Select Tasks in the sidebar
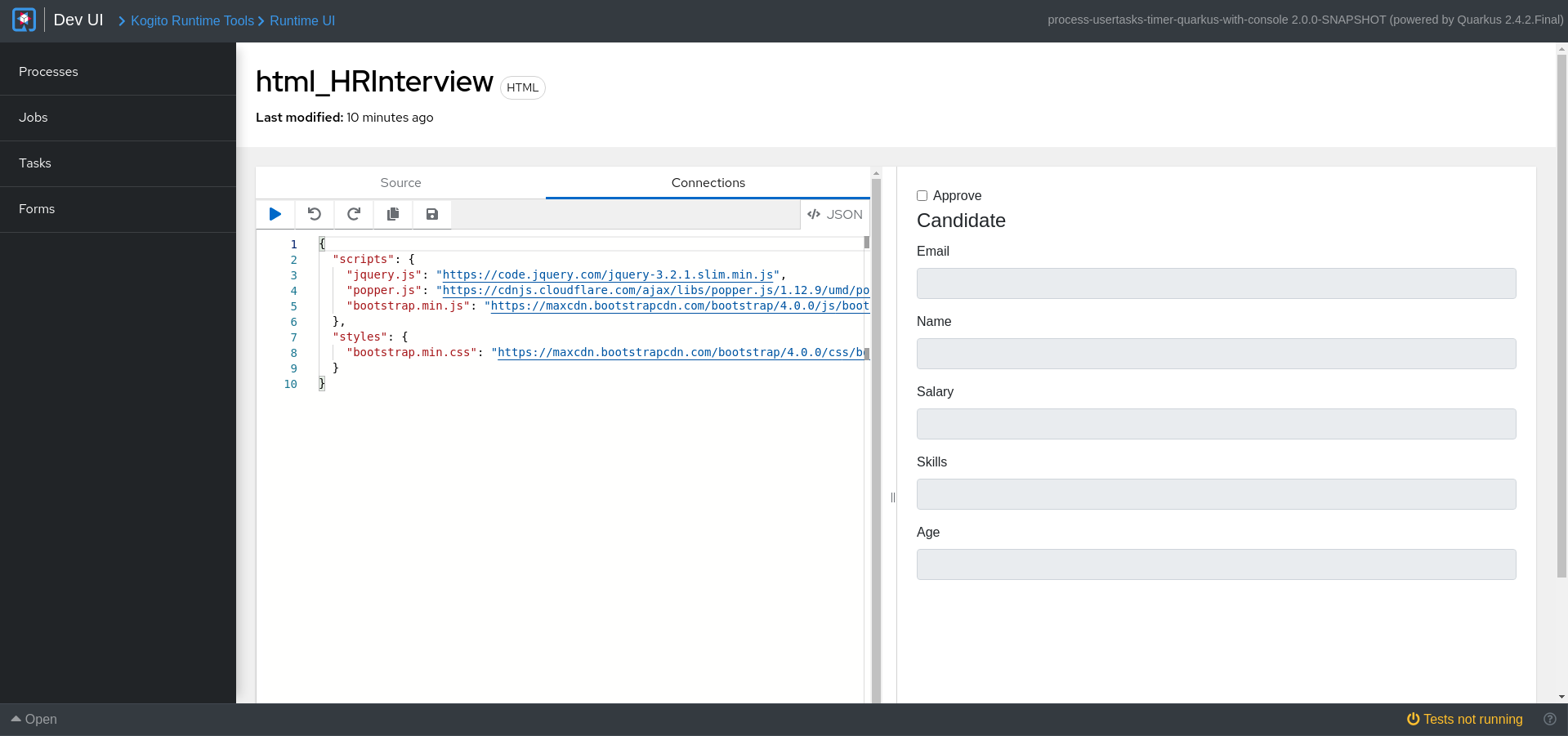The image size is (1568, 736). (x=35, y=163)
